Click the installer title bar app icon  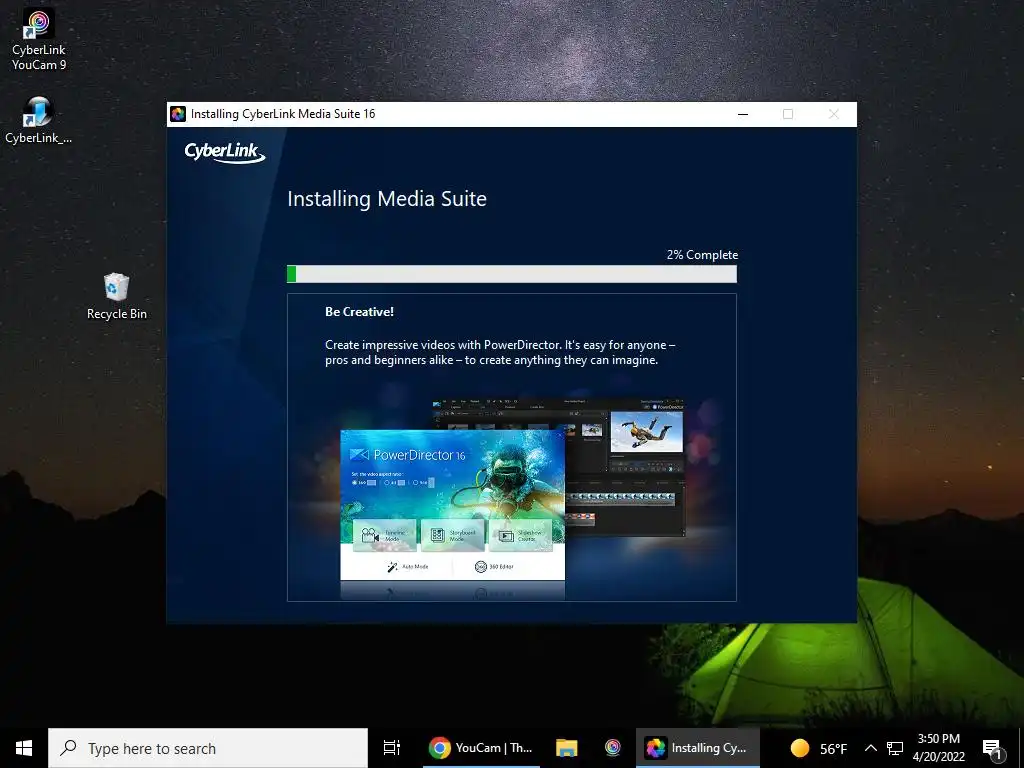(x=178, y=114)
